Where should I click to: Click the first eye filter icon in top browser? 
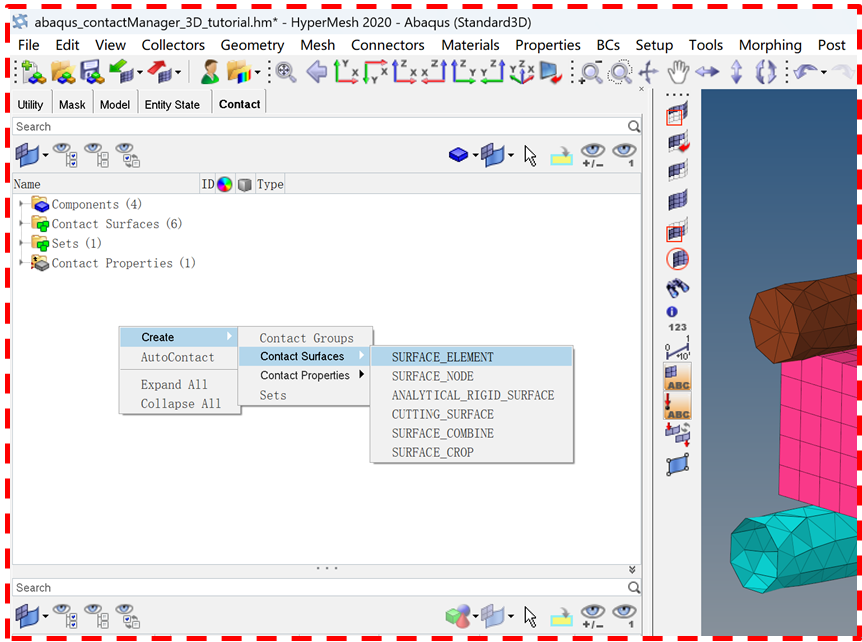tap(65, 155)
